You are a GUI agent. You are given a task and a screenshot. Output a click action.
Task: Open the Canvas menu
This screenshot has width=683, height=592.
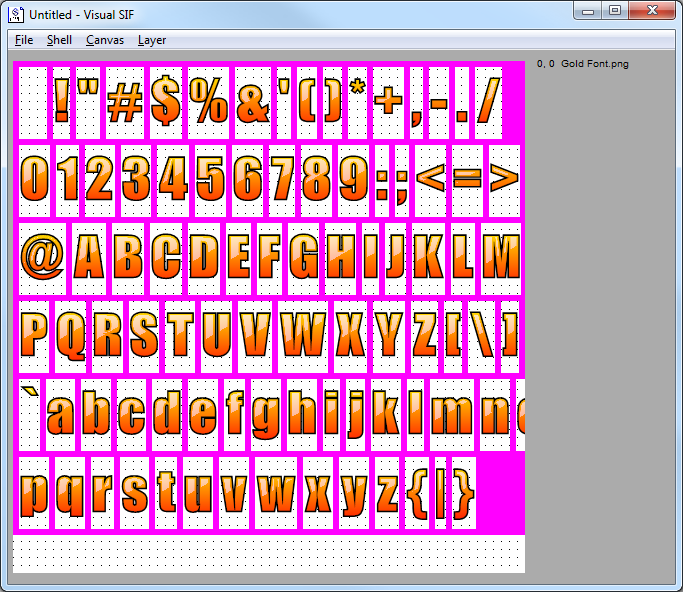coord(105,40)
